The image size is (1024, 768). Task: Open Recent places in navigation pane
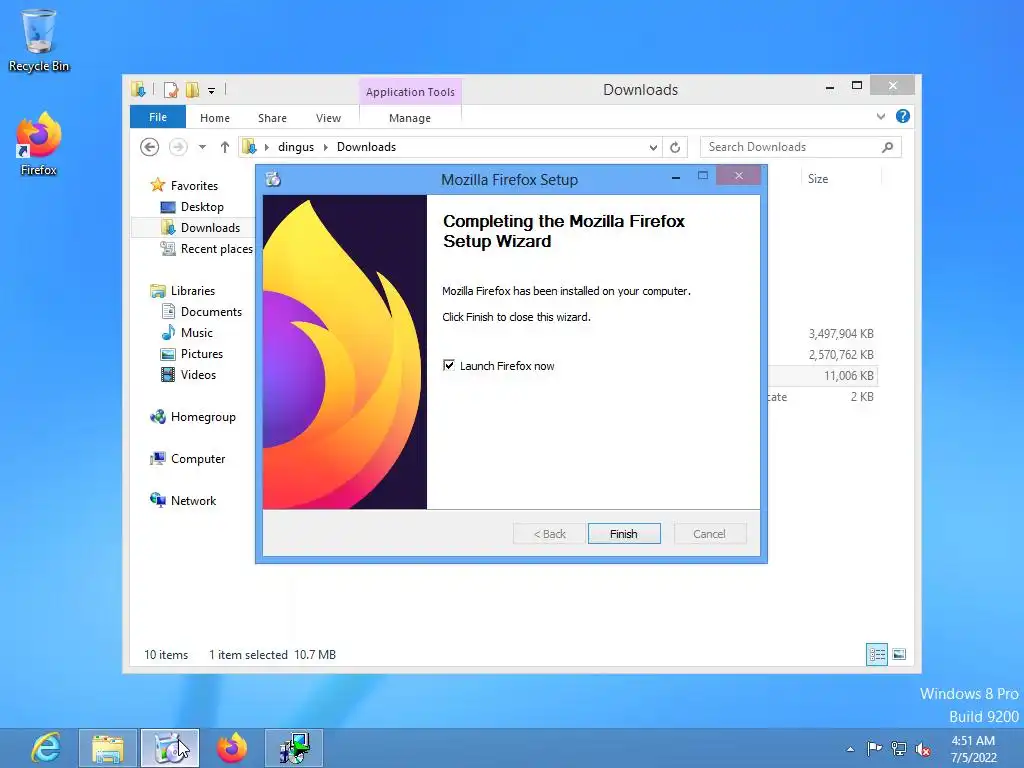pyautogui.click(x=216, y=248)
